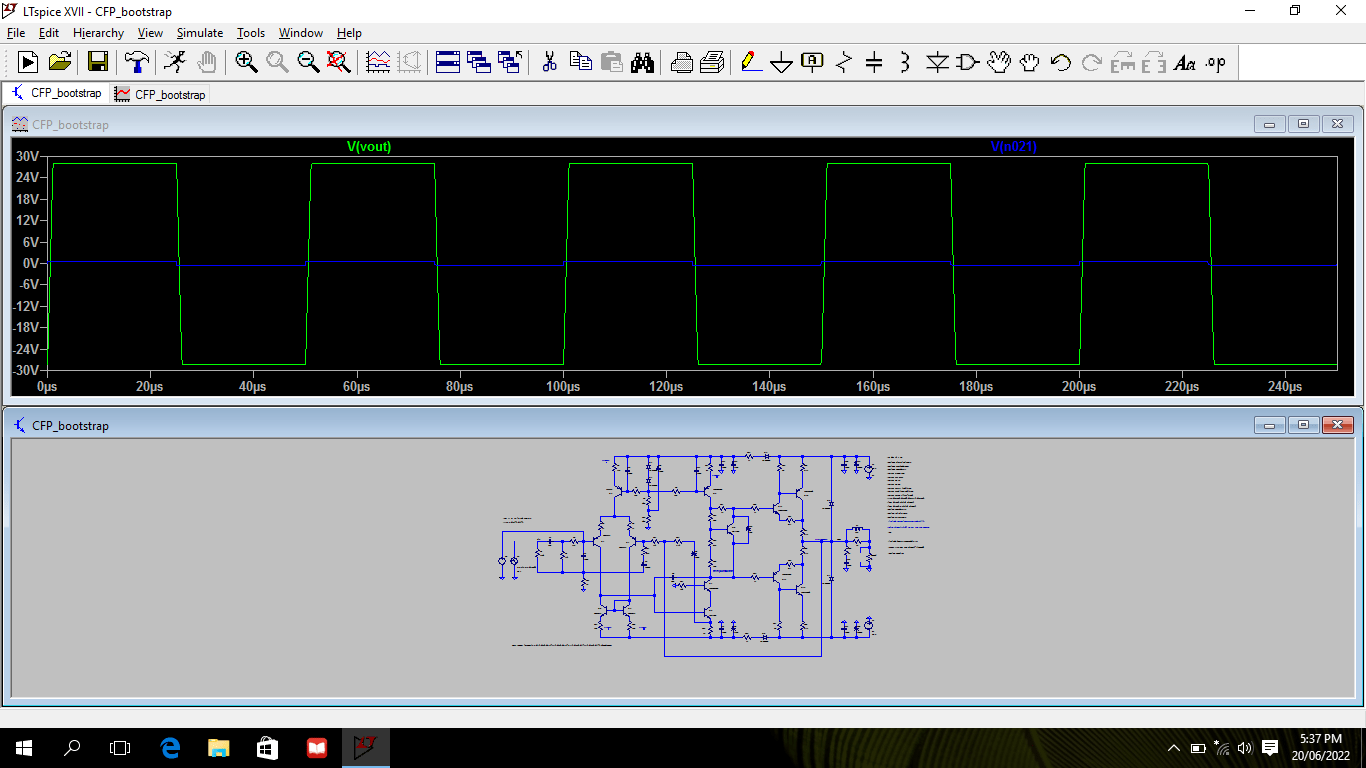Open the volume control in system tray
This screenshot has width=1366, height=768.
click(1244, 747)
